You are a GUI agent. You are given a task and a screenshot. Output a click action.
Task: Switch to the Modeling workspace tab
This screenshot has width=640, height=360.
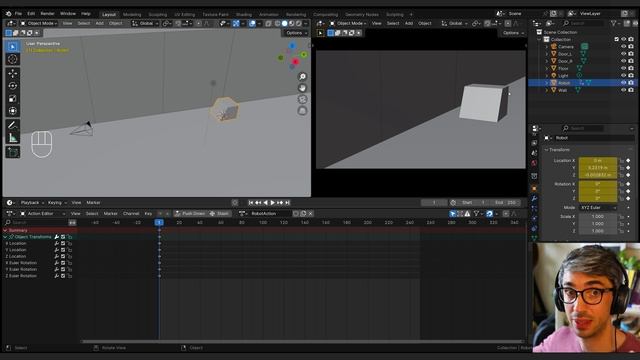pos(132,14)
